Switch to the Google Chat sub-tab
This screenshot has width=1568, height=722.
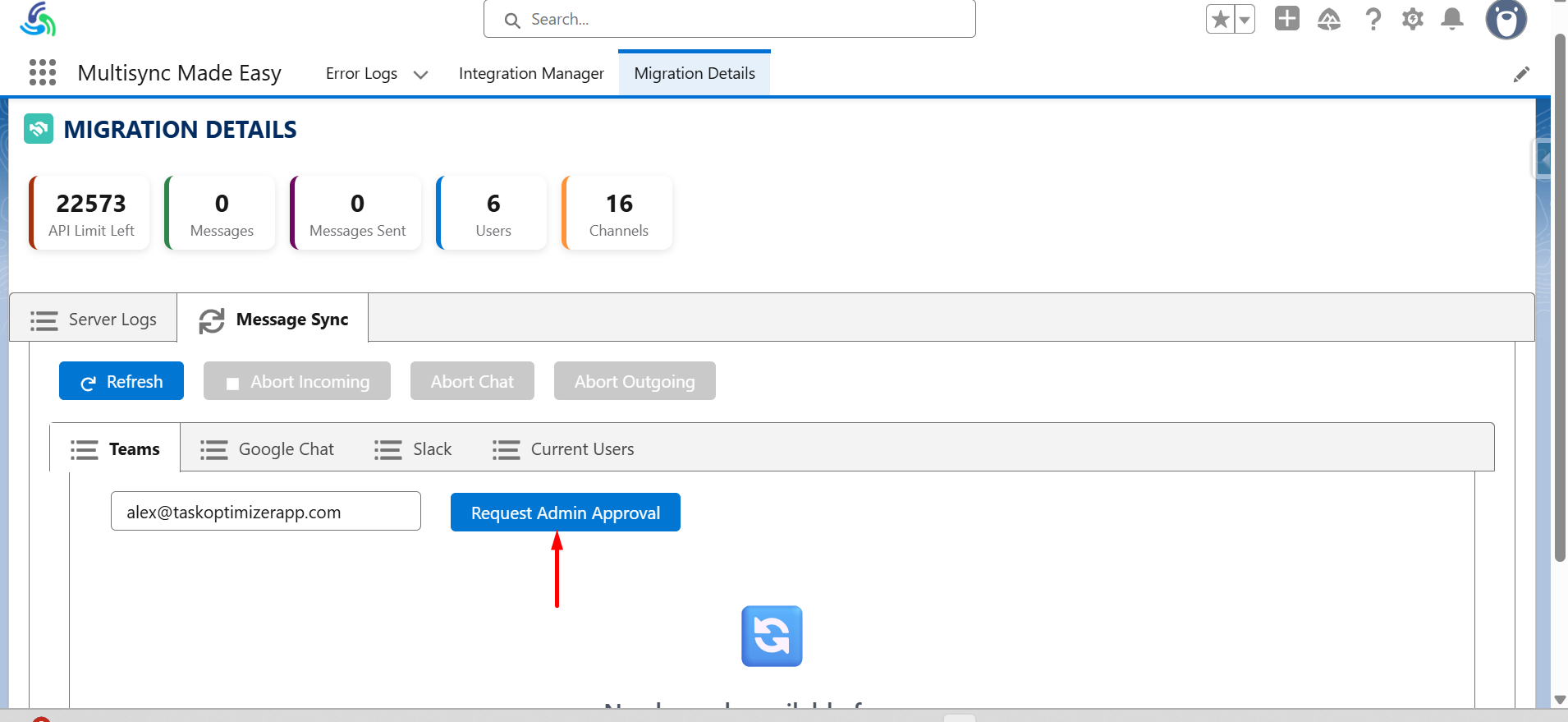point(268,449)
